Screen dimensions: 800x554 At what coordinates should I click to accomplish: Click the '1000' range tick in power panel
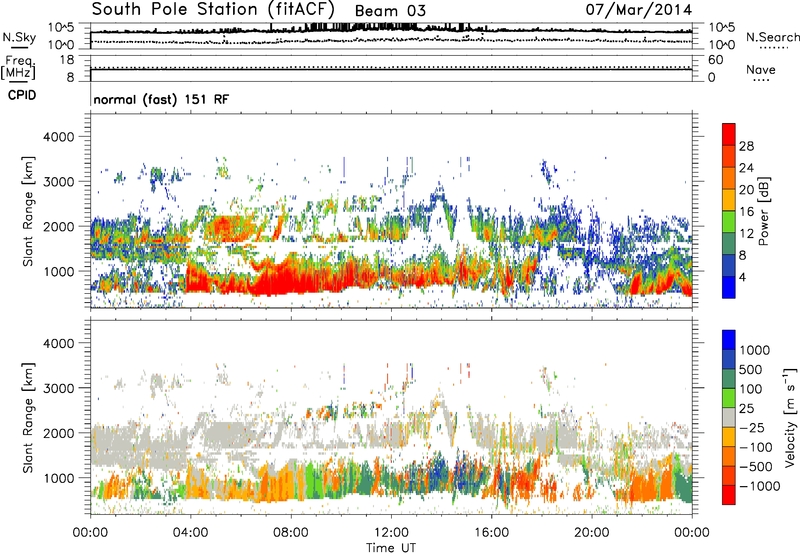coord(59,271)
